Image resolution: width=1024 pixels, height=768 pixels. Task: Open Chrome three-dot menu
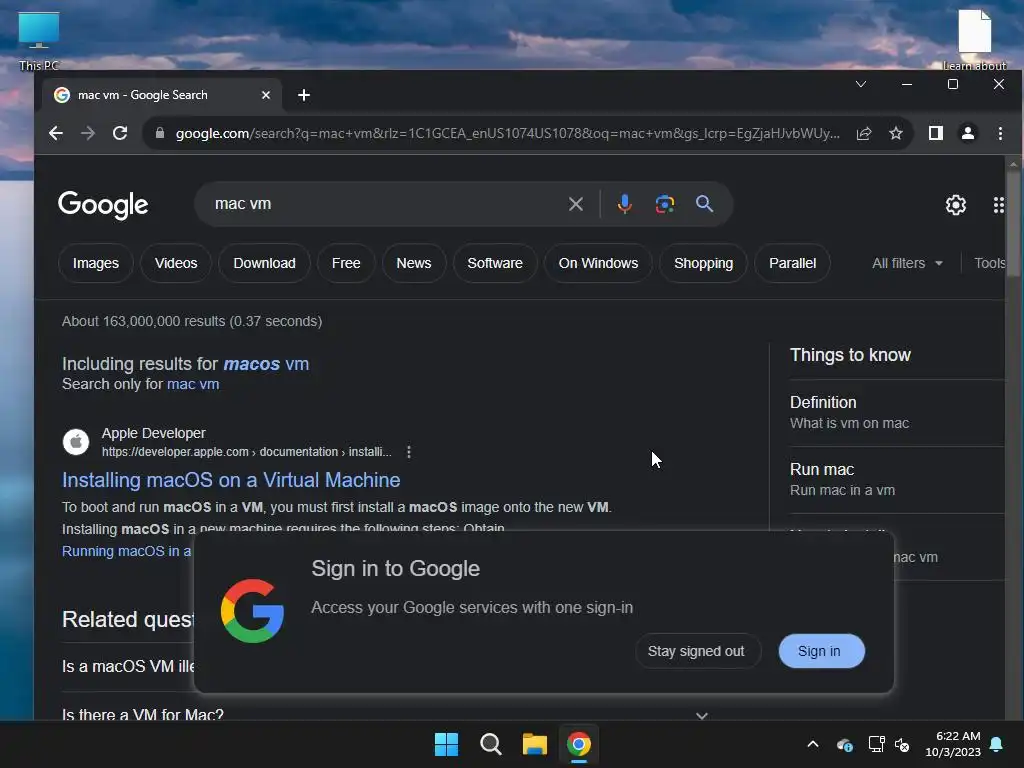click(1000, 133)
